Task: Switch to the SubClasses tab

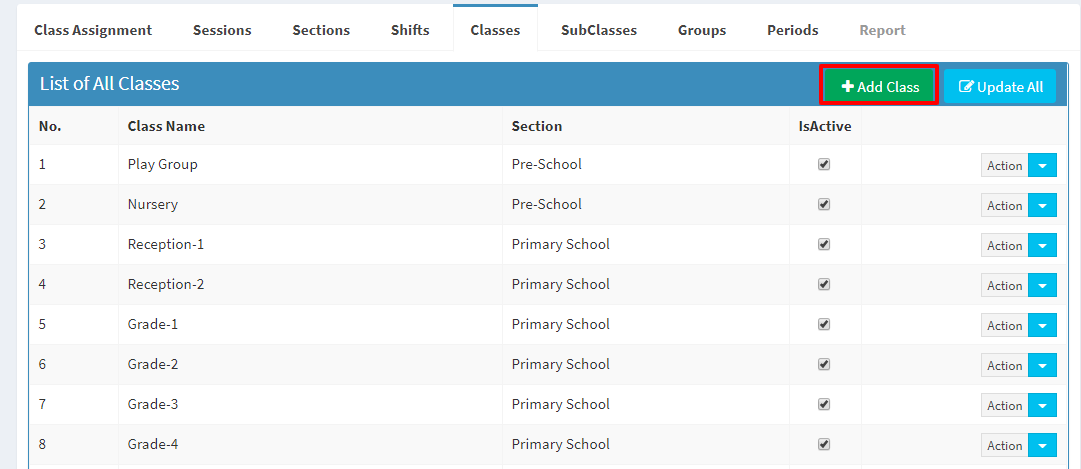Action: pyautogui.click(x=598, y=30)
